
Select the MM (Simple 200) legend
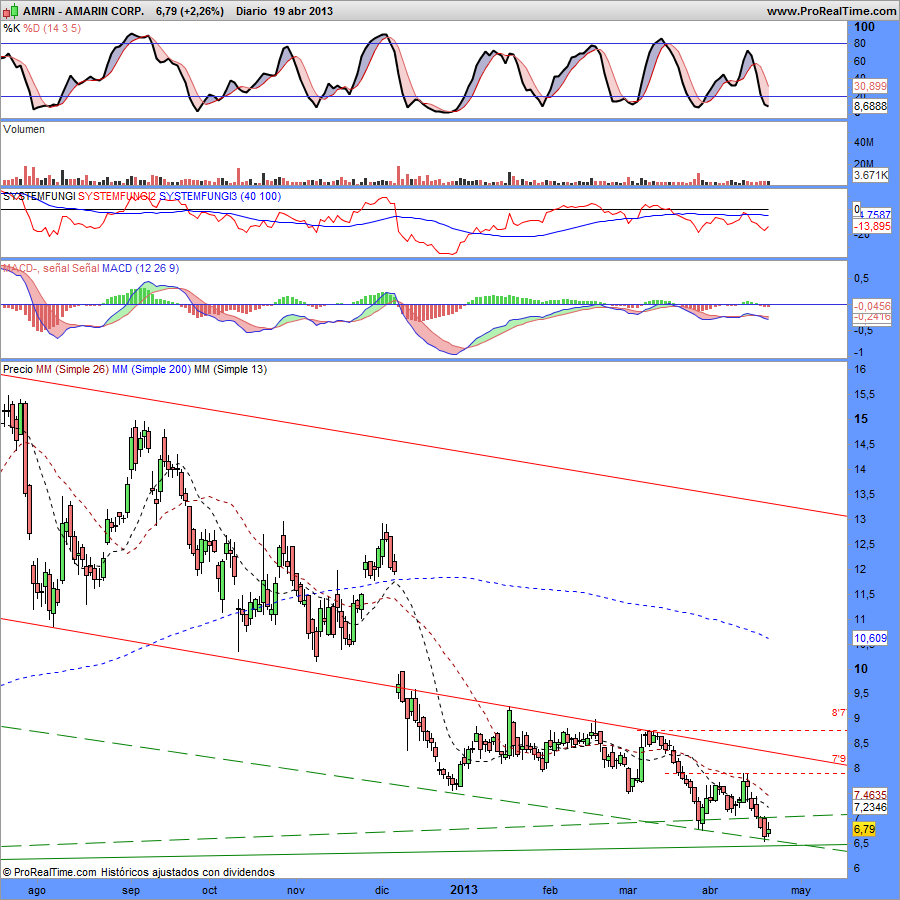click(x=151, y=369)
